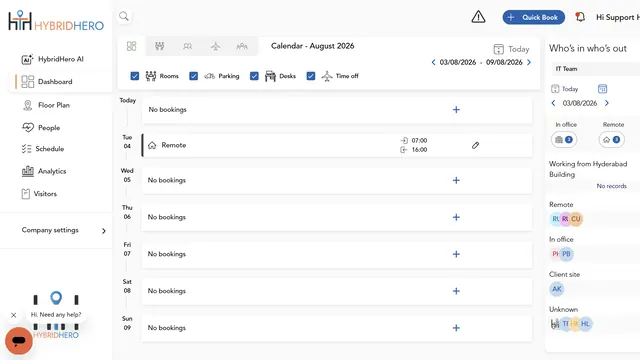Open the search magnifier icon
The width and height of the screenshot is (640, 360).
pyautogui.click(x=124, y=16)
